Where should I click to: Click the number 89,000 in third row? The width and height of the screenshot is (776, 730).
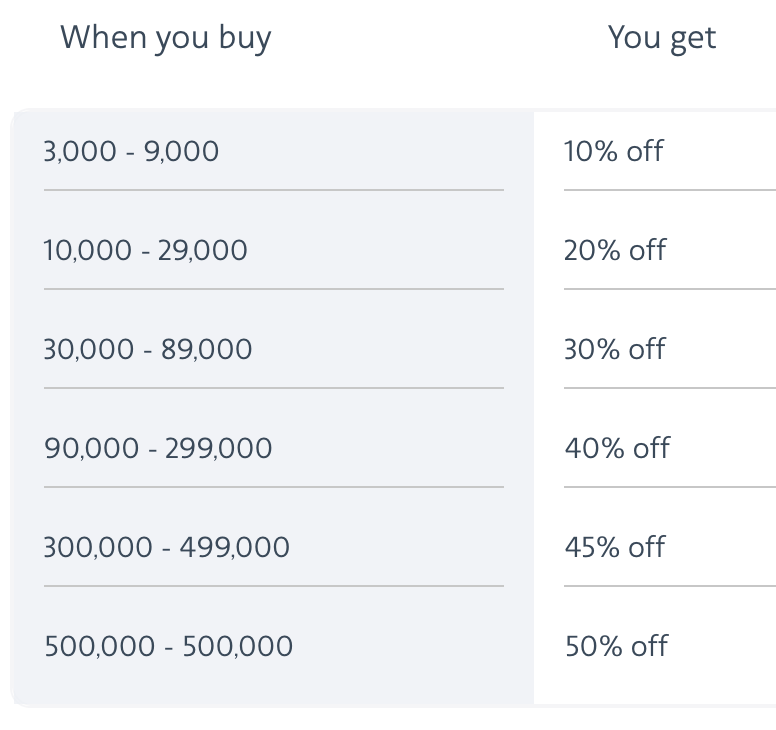(x=204, y=350)
